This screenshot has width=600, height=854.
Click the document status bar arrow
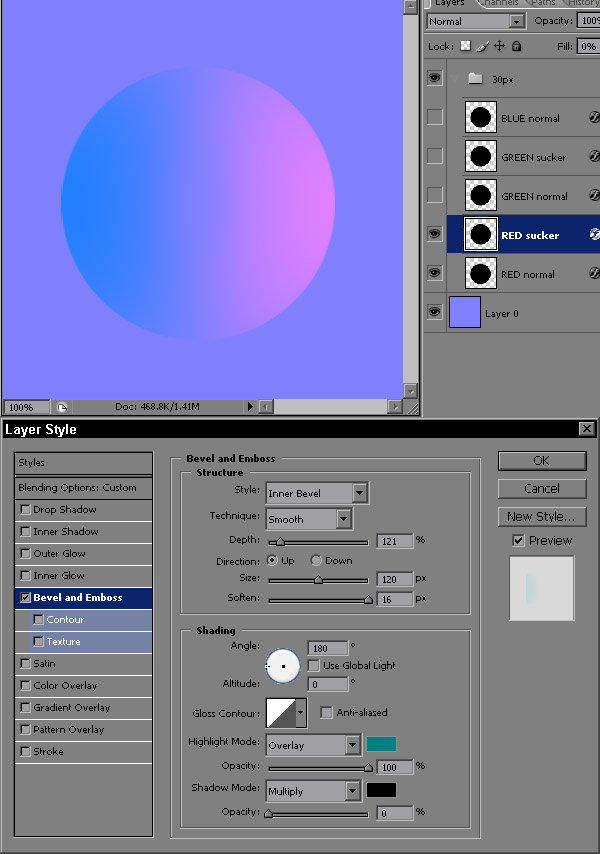(x=250, y=407)
